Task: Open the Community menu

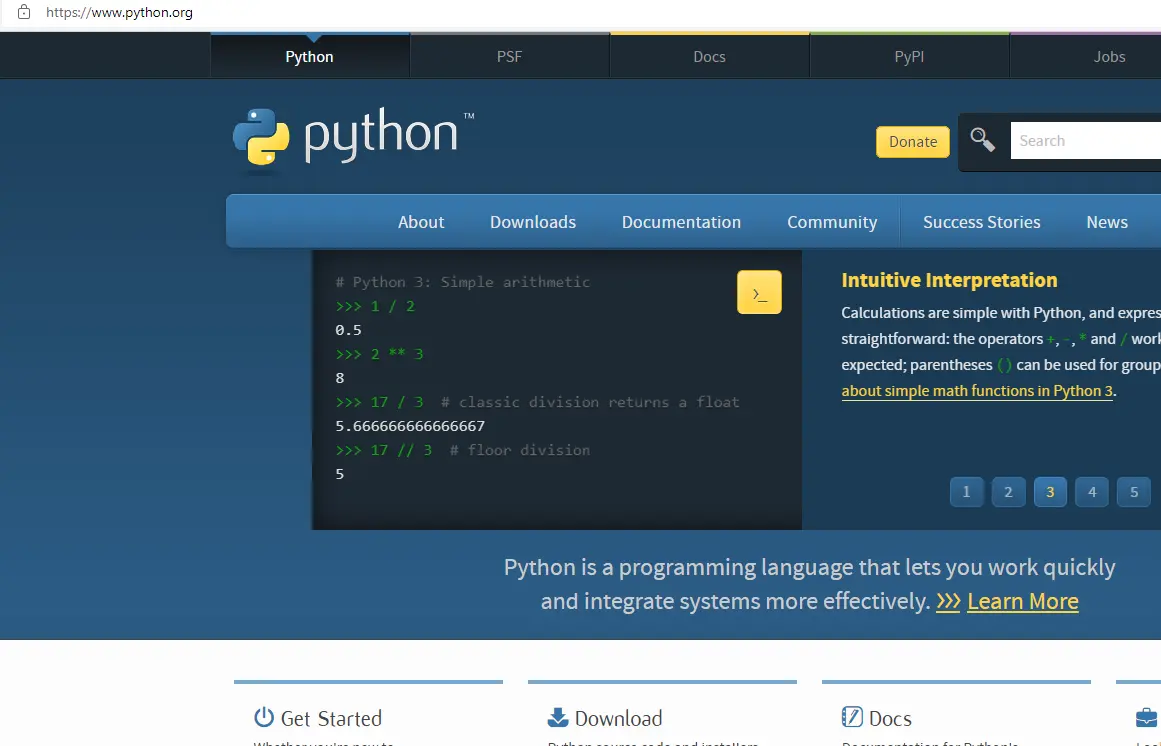Action: (x=832, y=222)
